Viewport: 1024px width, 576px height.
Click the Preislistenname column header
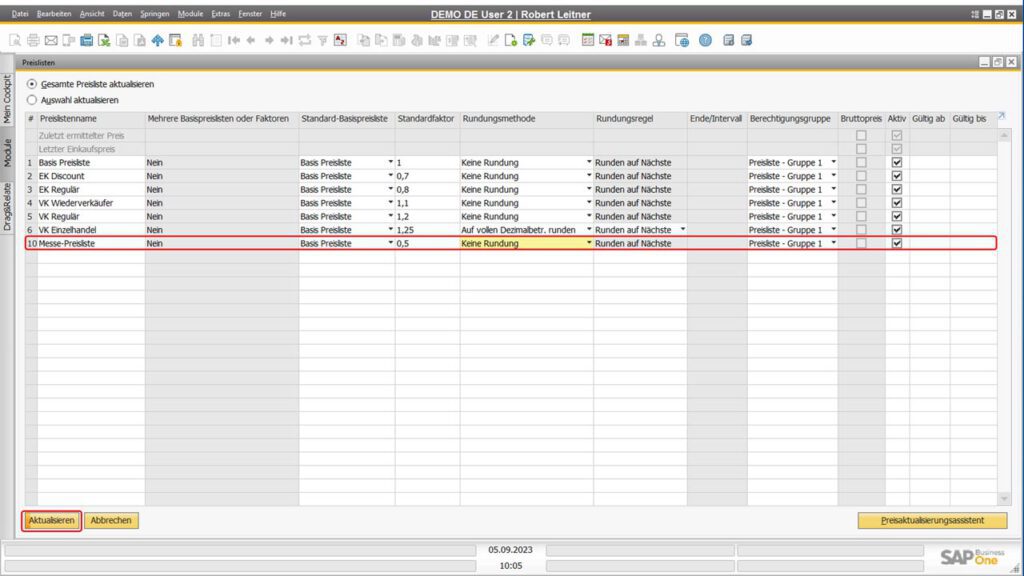[91, 119]
